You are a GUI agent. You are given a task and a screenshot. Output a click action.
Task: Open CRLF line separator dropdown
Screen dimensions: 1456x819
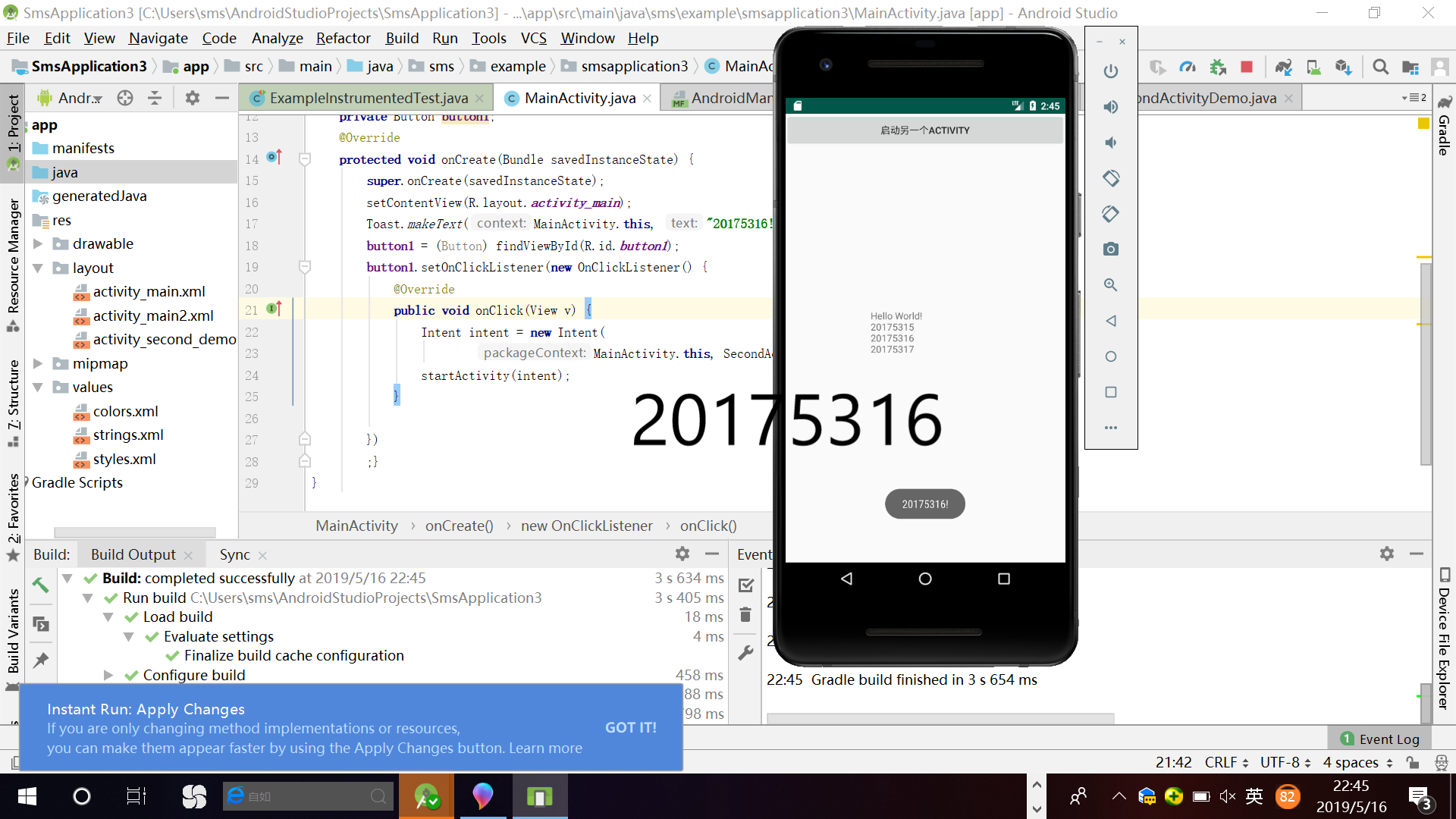tap(1225, 762)
